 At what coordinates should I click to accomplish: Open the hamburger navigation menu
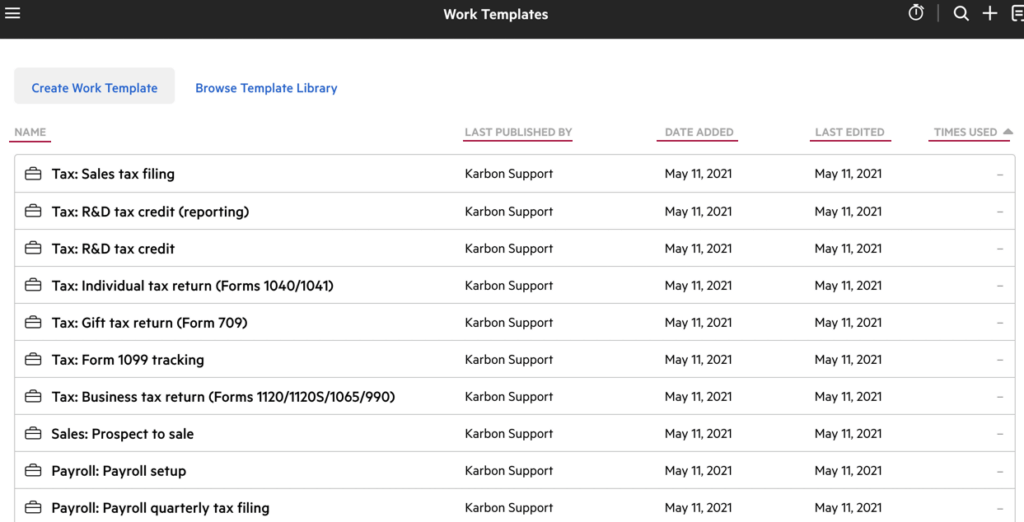(x=13, y=14)
